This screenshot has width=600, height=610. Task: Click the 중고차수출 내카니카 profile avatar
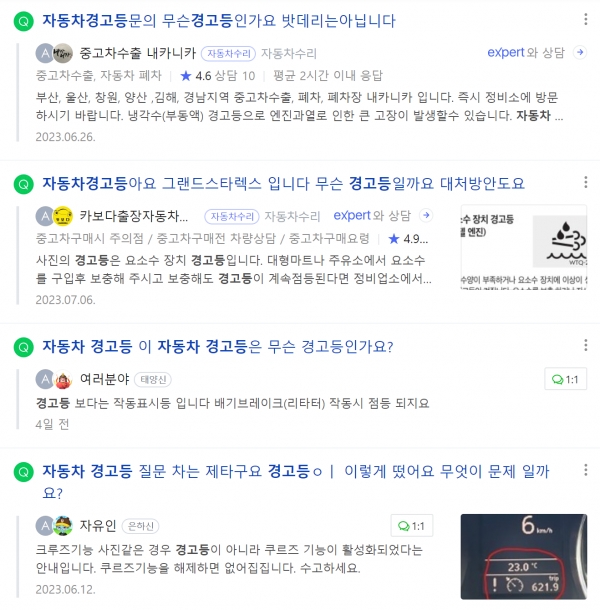pos(63,53)
